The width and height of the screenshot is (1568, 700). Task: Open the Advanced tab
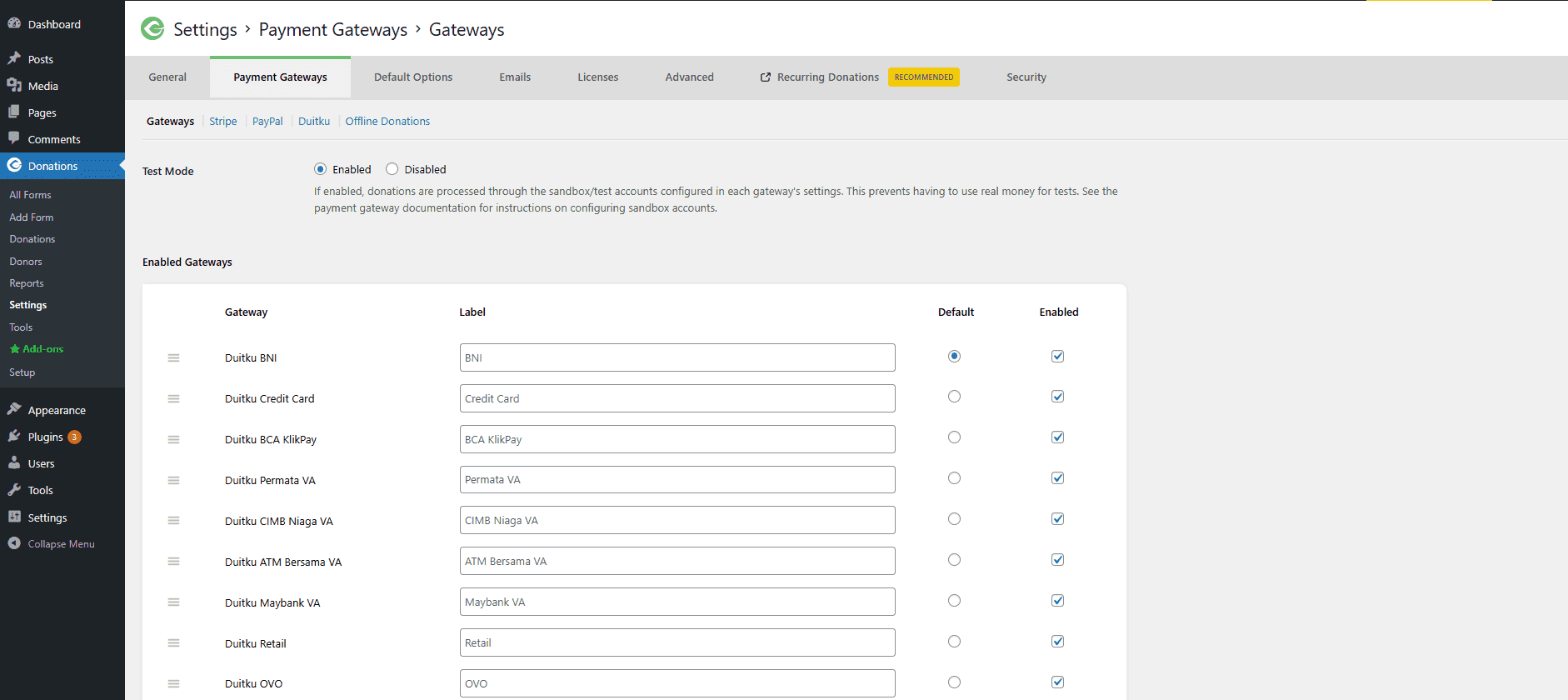(689, 77)
